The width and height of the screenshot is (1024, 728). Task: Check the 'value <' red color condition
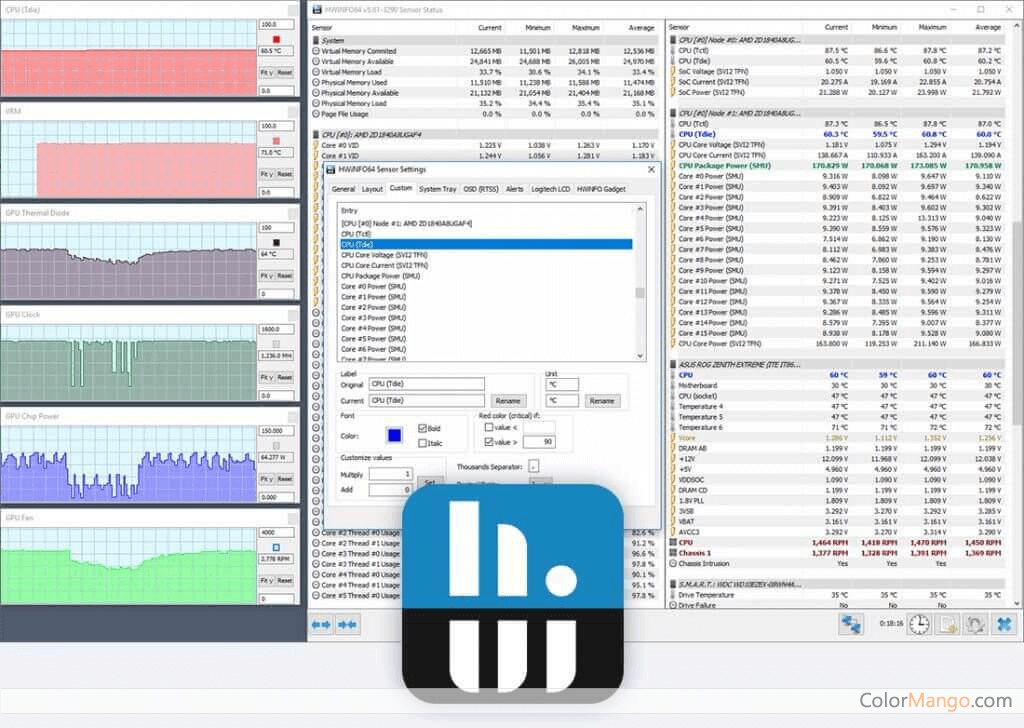pos(488,427)
